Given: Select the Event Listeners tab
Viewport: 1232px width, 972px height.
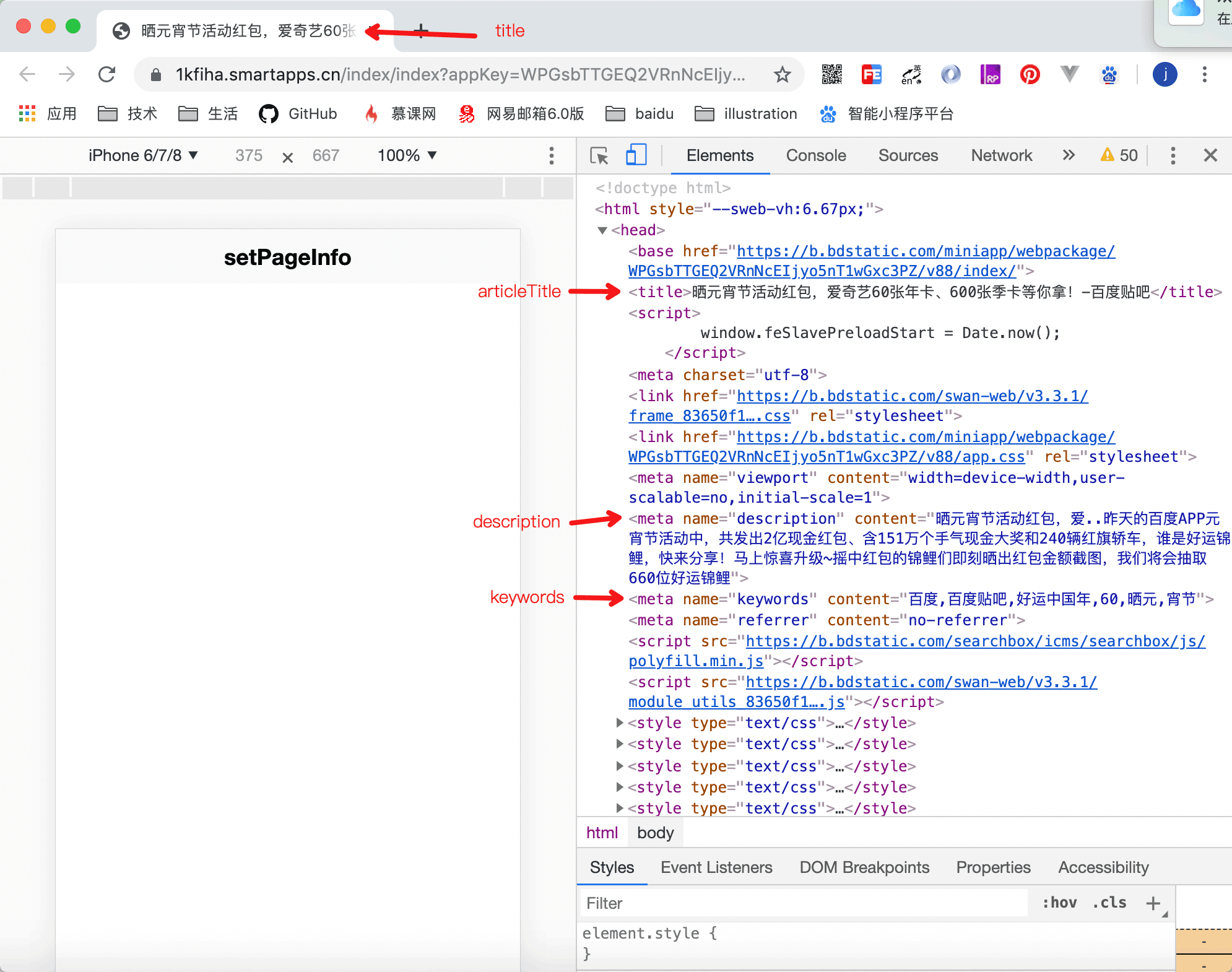Looking at the screenshot, I should [716, 867].
